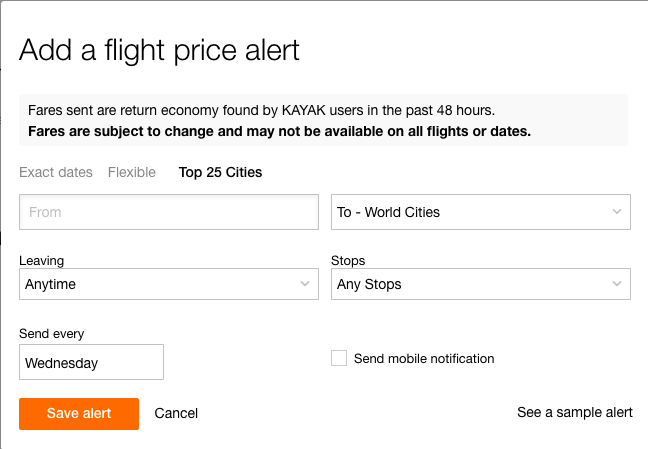
Task: Open the Send every 'Wednesday' selector
Action: pos(91,363)
